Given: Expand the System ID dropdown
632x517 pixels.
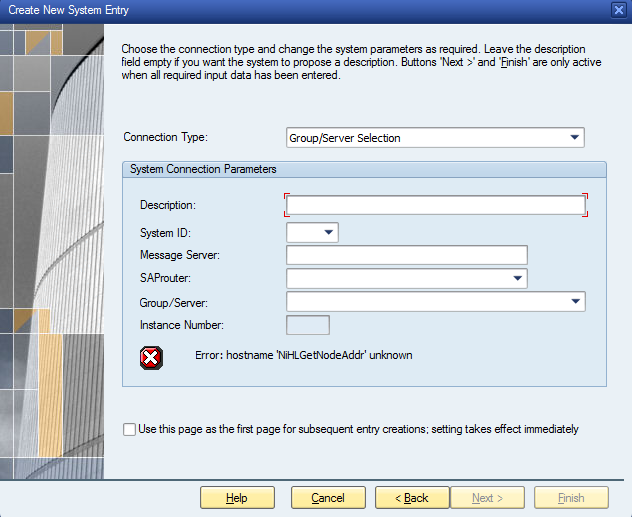Looking at the screenshot, I should coord(329,232).
